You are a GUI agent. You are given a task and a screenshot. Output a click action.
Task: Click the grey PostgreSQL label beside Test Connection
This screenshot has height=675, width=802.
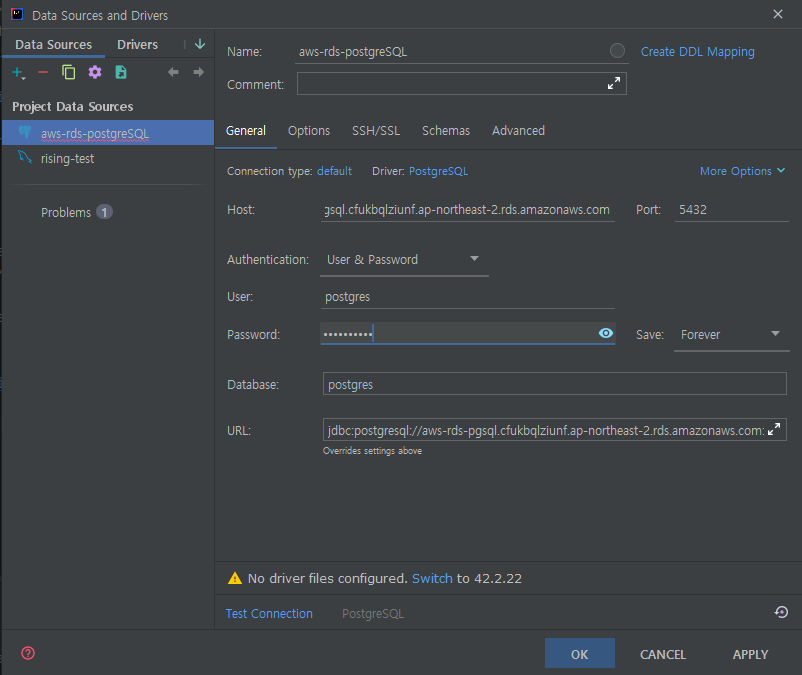pos(373,614)
